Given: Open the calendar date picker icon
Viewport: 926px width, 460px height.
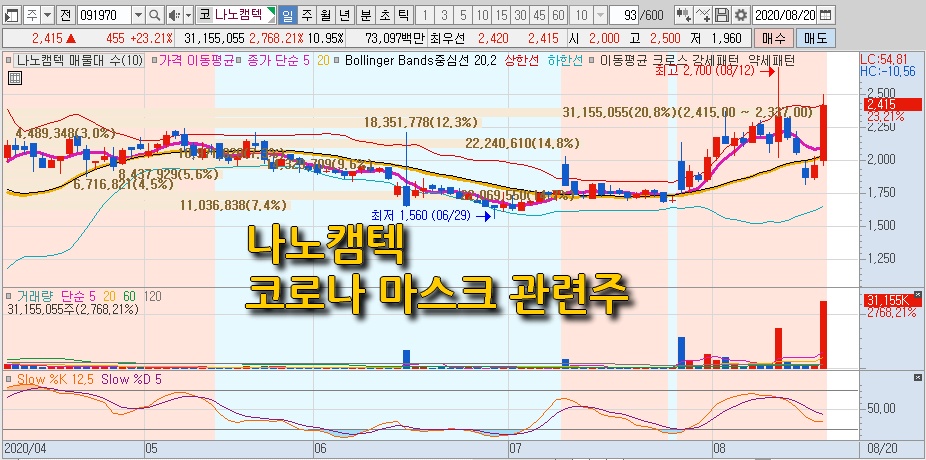Looking at the screenshot, I should tap(827, 15).
